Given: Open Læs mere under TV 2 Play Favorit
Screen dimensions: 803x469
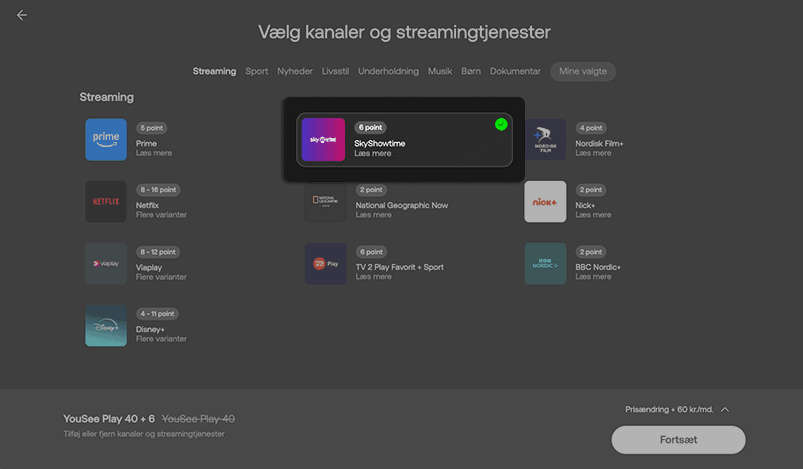Looking at the screenshot, I should coord(374,277).
